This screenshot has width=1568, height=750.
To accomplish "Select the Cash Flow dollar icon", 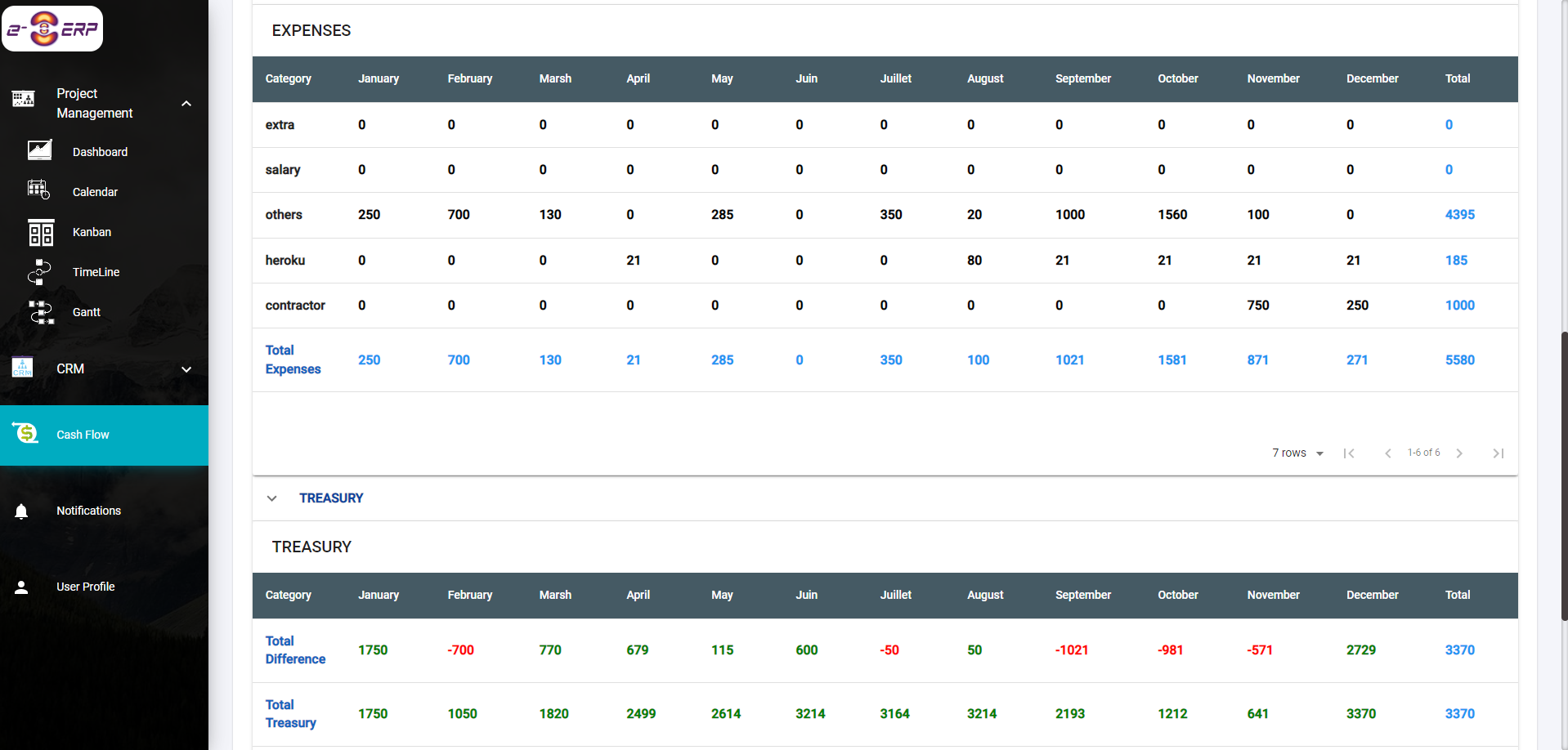I will click(x=25, y=434).
